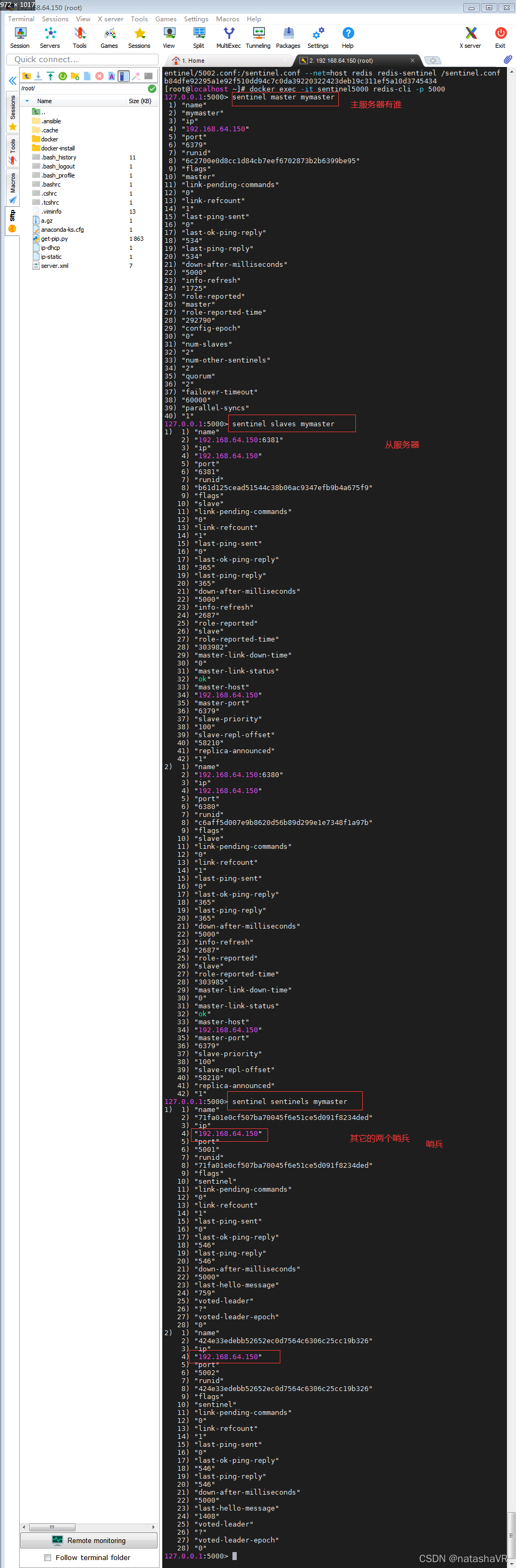Select the server.xml file
This screenshot has width=516, height=1568.
tap(51, 265)
